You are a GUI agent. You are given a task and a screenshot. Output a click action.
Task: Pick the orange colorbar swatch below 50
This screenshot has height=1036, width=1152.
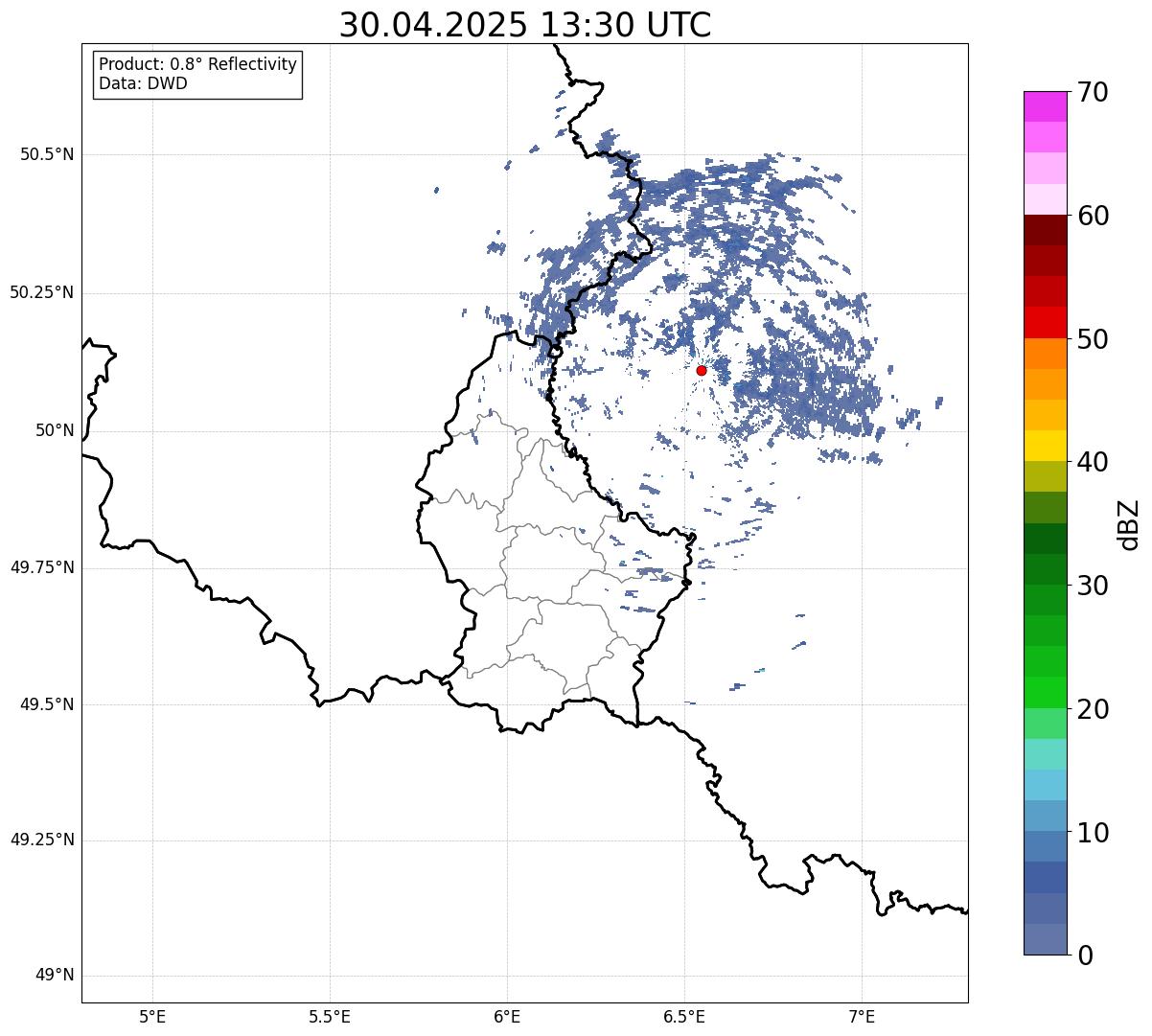click(x=1045, y=354)
